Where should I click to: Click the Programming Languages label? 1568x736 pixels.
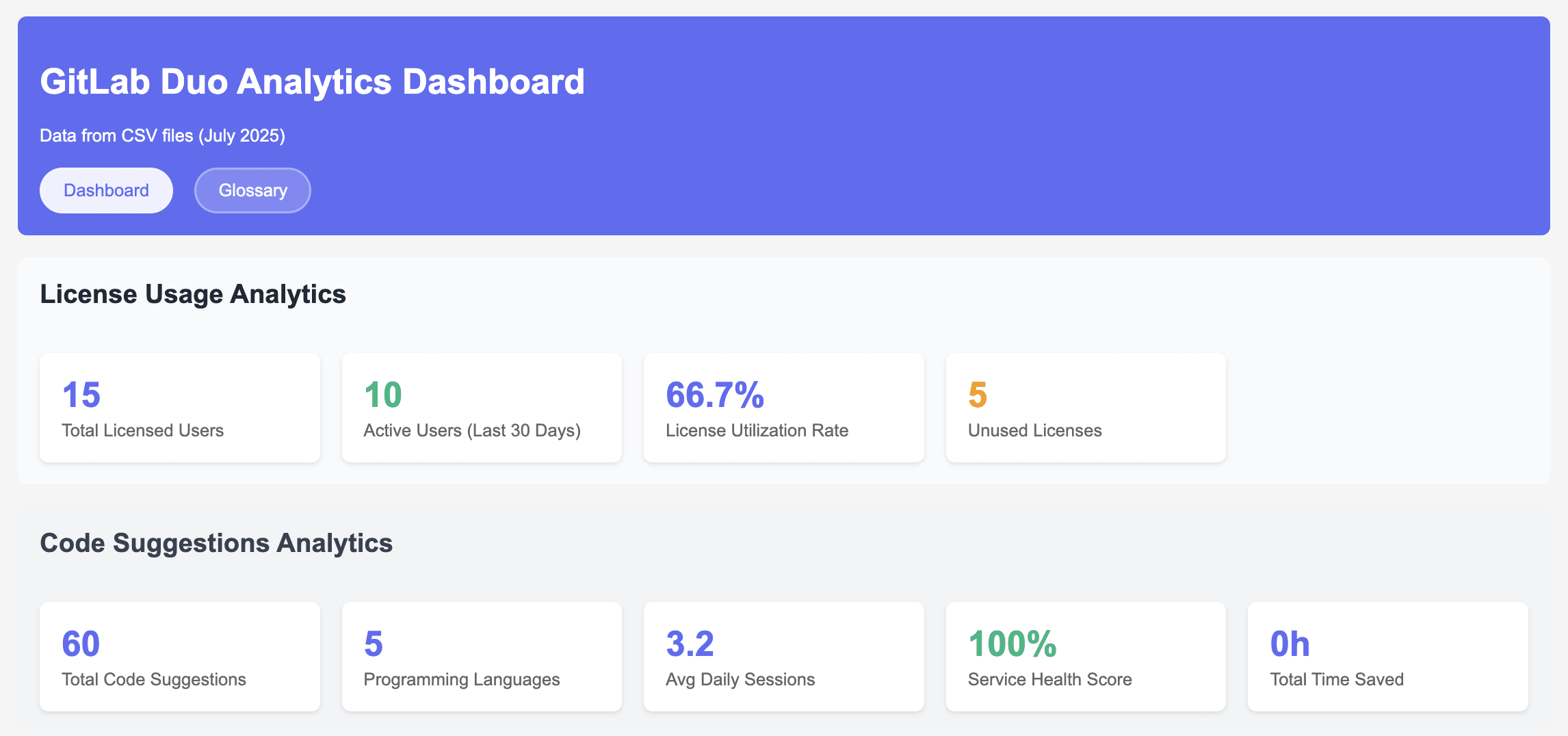point(462,679)
